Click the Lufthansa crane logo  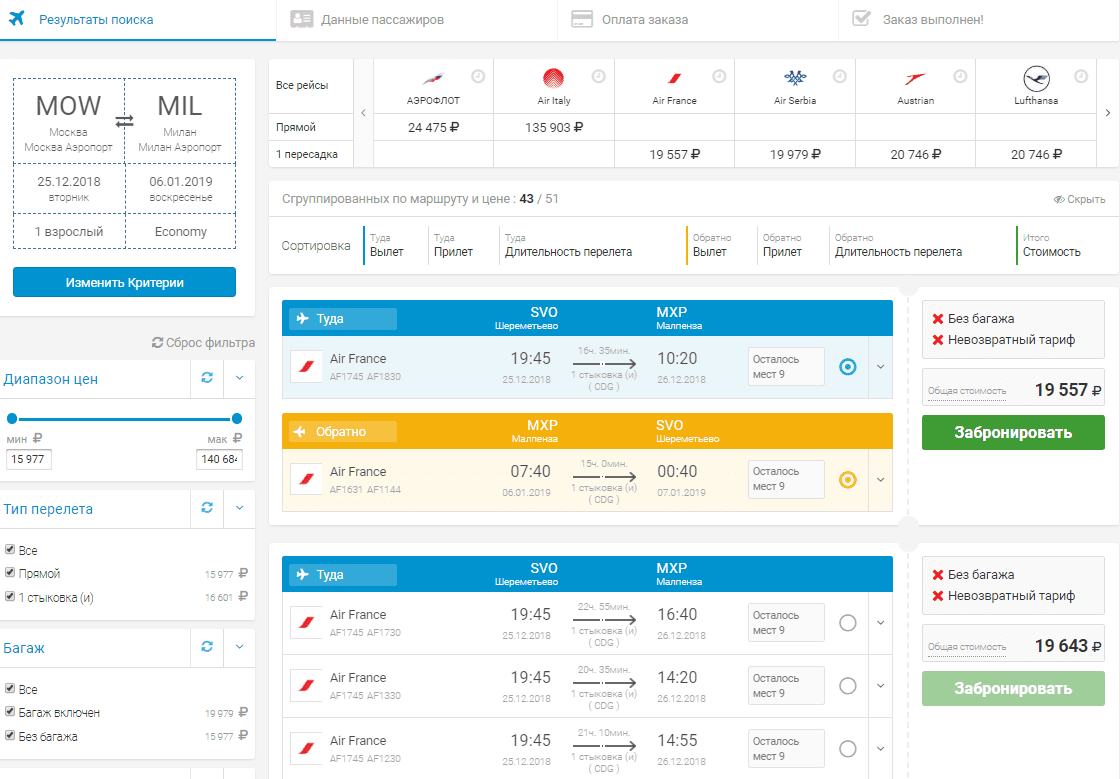pyautogui.click(x=1036, y=79)
